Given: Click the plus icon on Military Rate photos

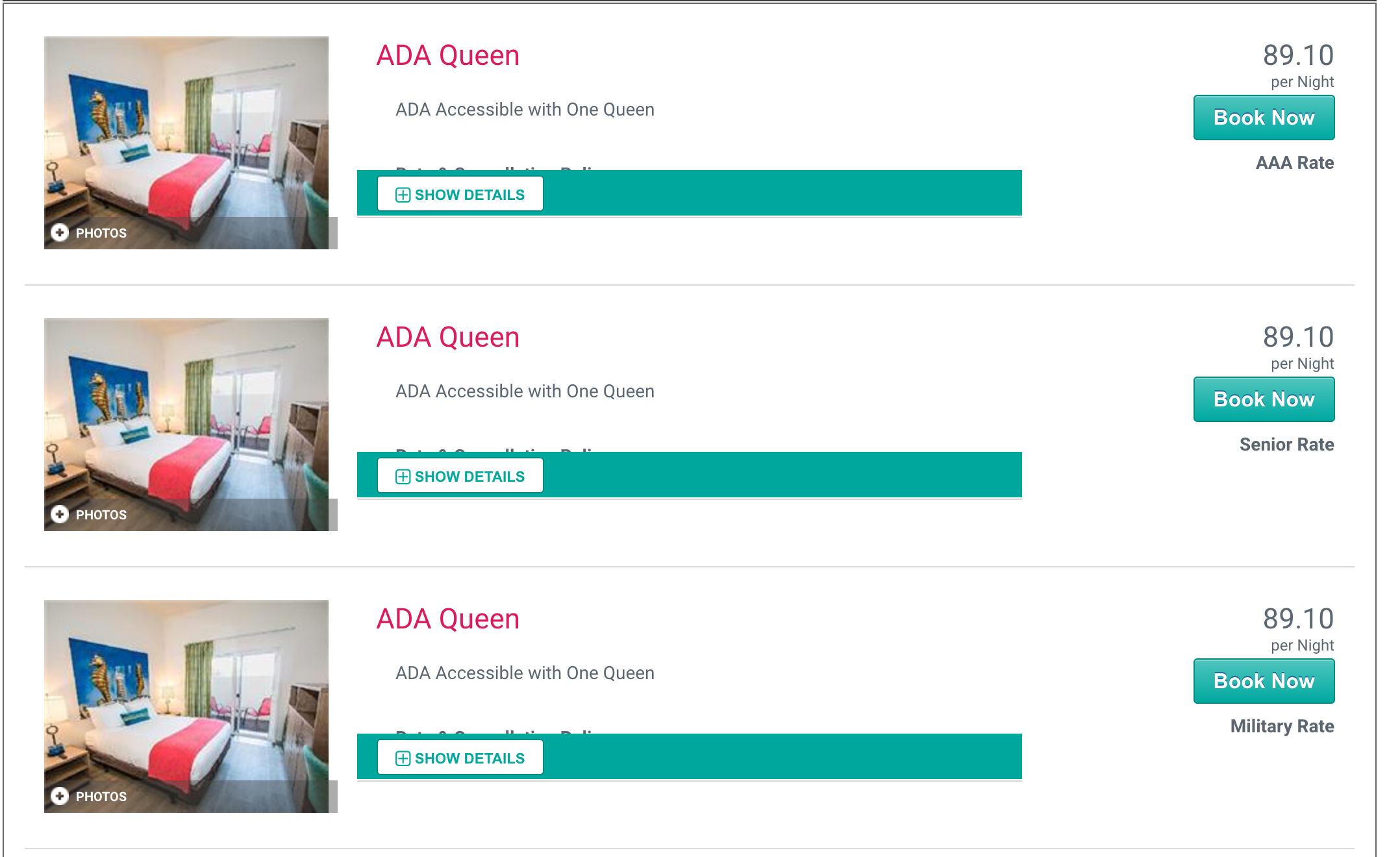Looking at the screenshot, I should click(60, 797).
